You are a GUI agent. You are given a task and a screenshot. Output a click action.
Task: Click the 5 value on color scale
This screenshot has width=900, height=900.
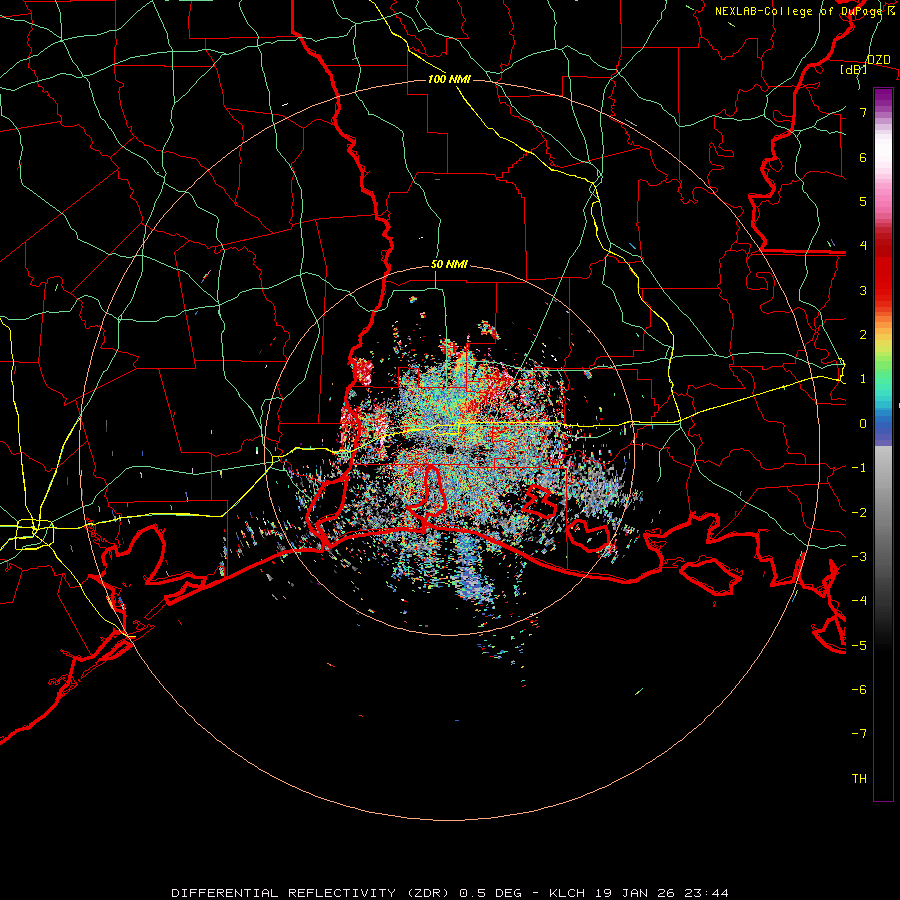863,201
